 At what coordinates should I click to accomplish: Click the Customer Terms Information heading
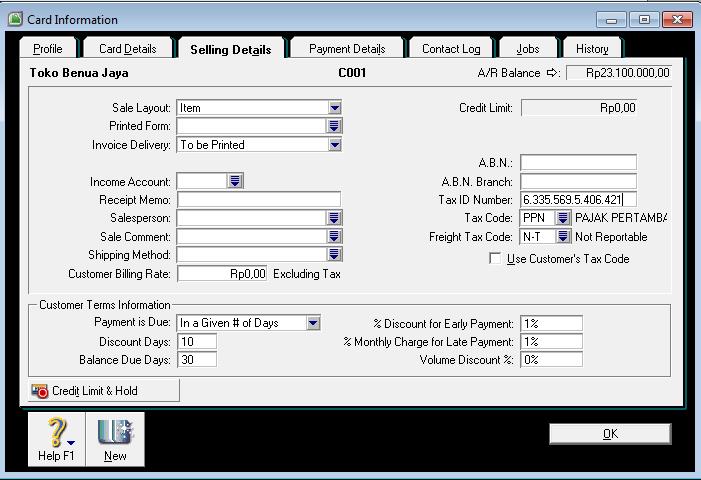(105, 305)
